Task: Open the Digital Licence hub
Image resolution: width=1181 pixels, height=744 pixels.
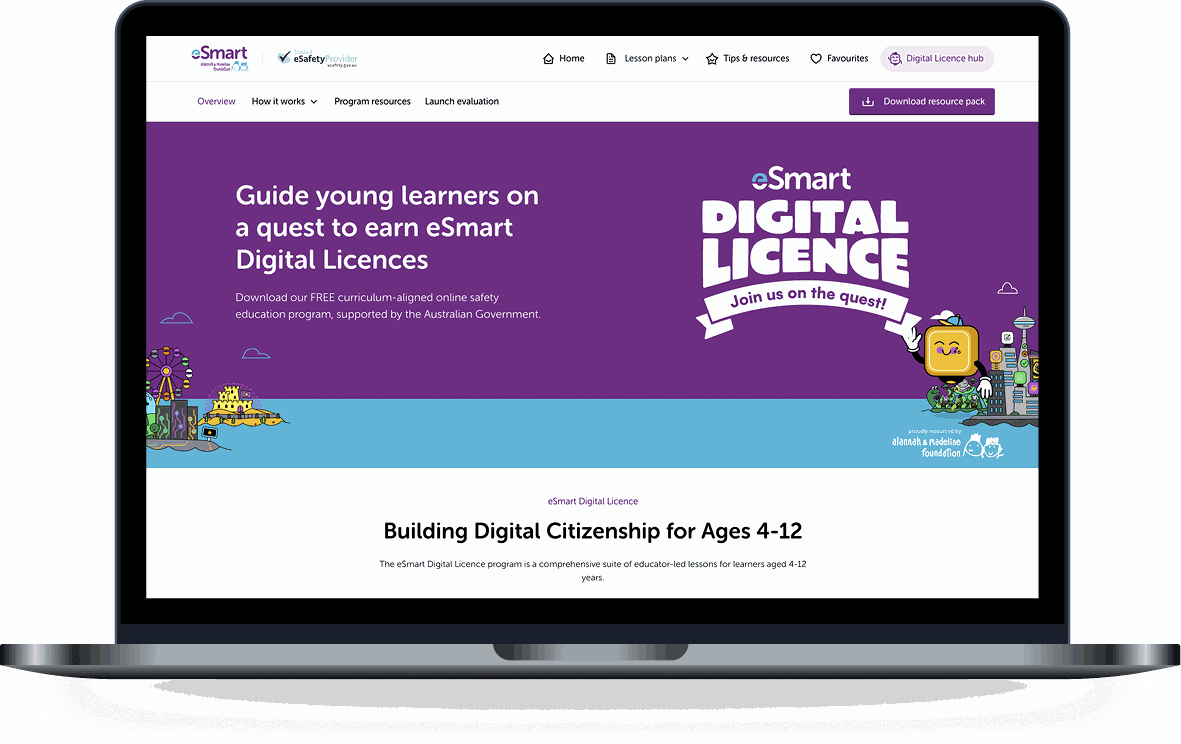Action: [x=937, y=59]
